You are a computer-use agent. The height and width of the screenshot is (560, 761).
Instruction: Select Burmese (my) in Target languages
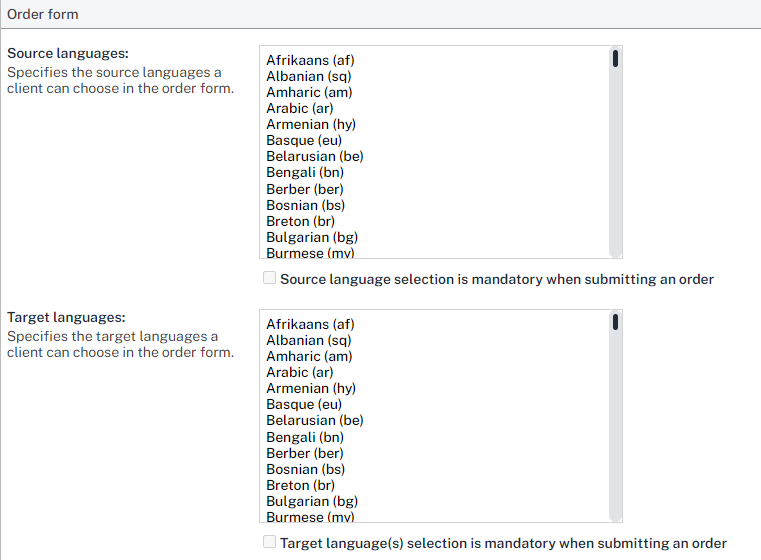pyautogui.click(x=310, y=516)
